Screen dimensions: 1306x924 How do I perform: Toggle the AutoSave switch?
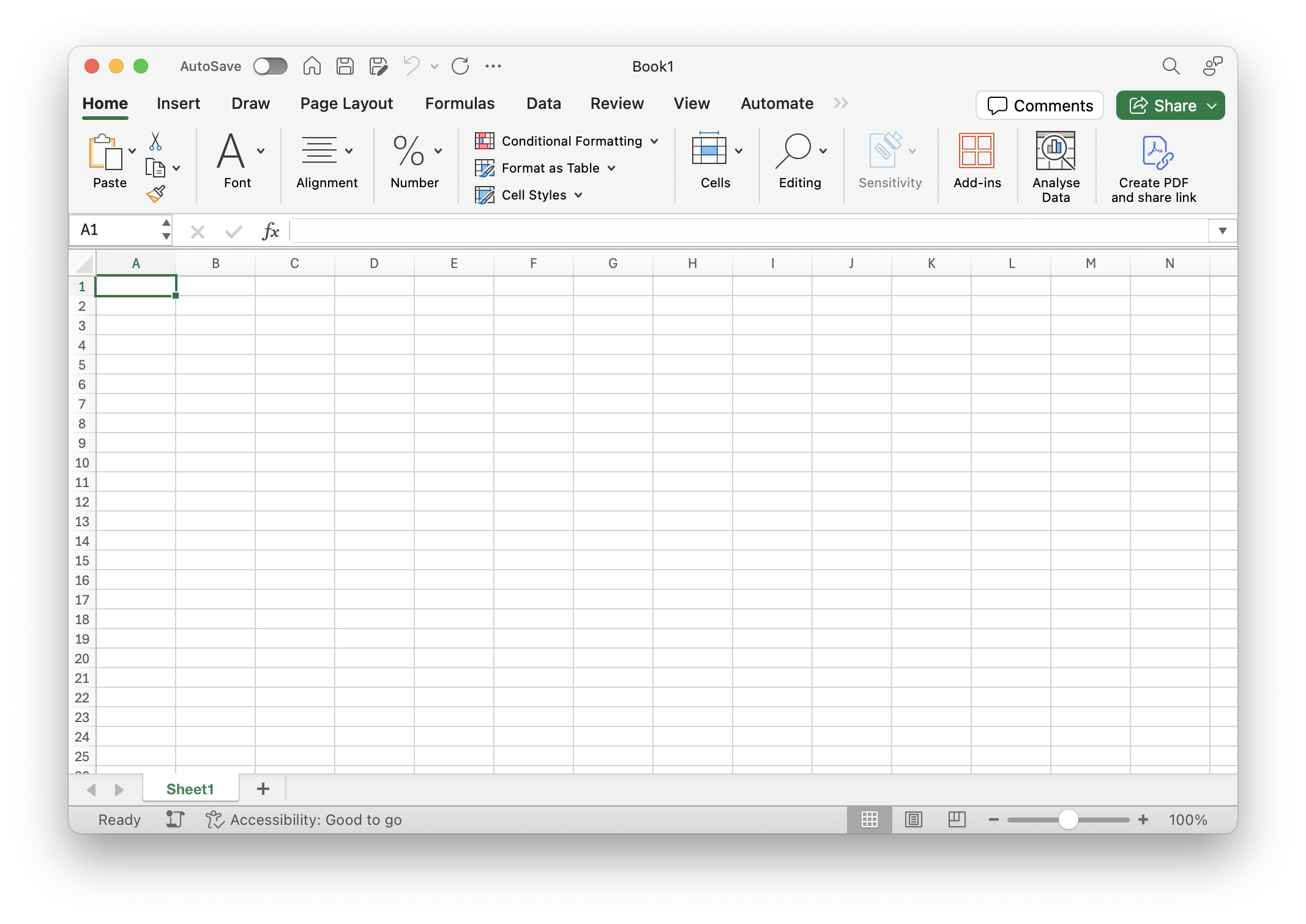pos(270,66)
